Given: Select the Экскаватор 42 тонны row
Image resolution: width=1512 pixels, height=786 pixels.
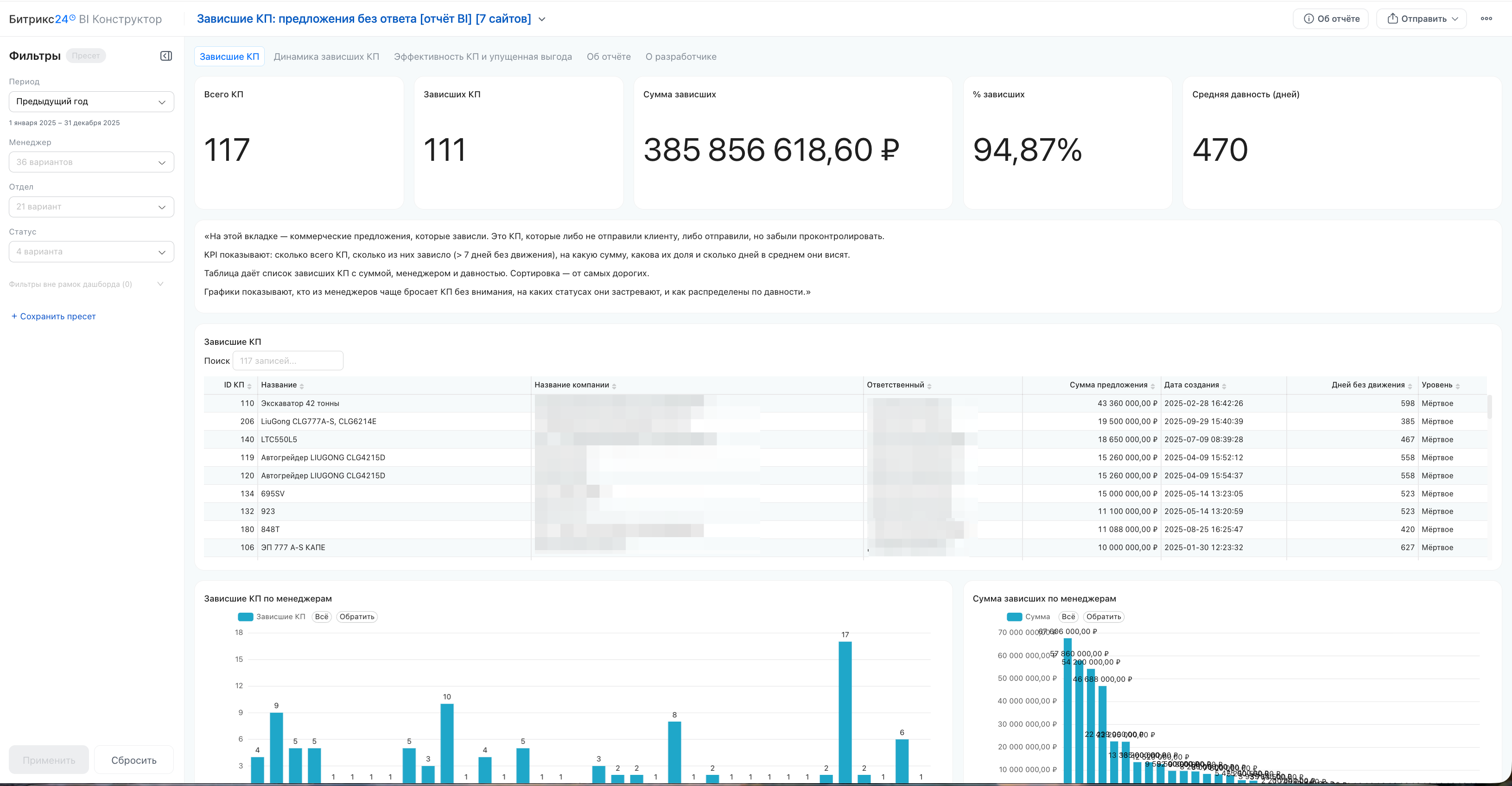Looking at the screenshot, I should click(x=845, y=403).
